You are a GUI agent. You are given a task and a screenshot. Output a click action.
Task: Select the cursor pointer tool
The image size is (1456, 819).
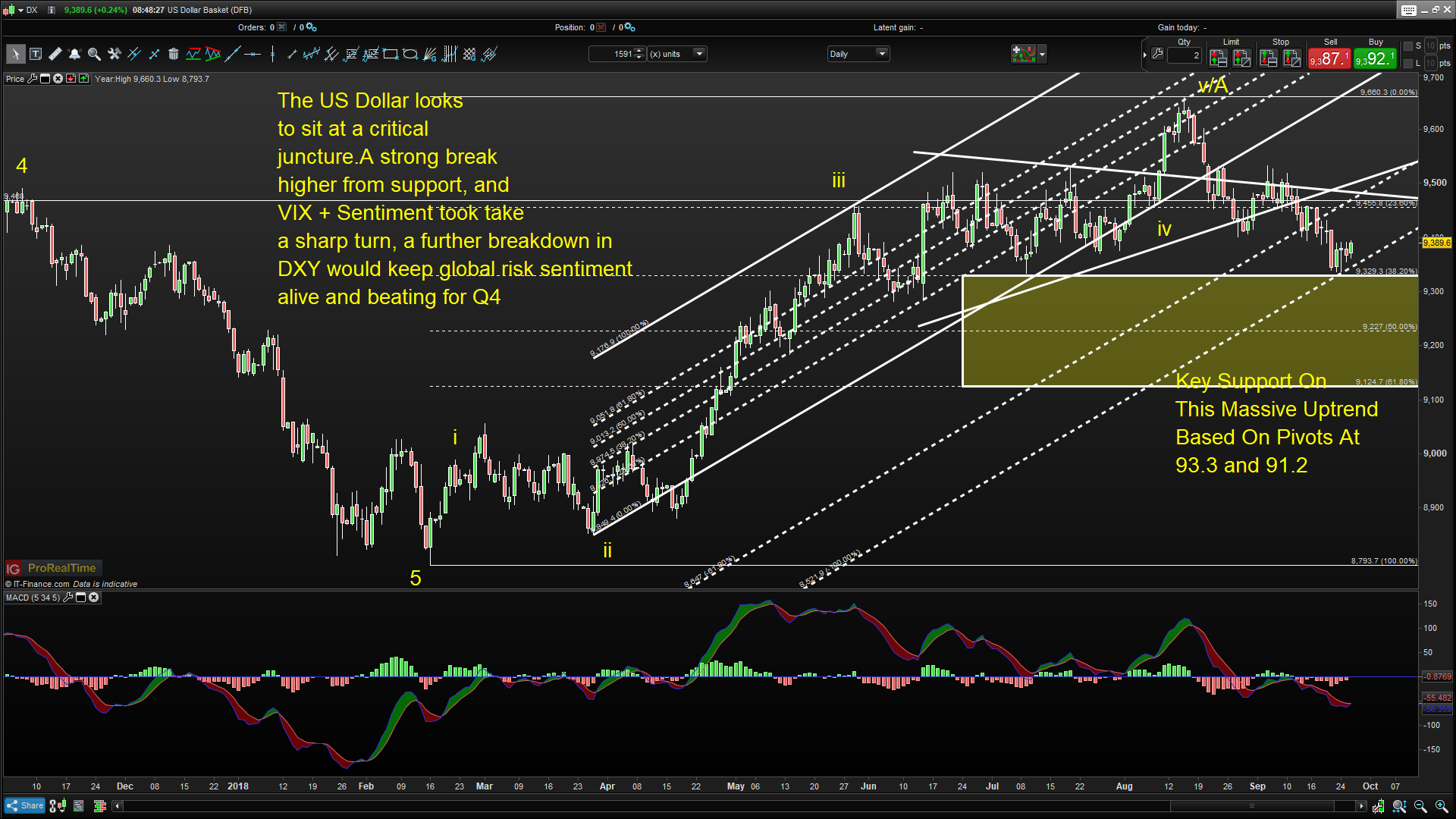[x=14, y=54]
